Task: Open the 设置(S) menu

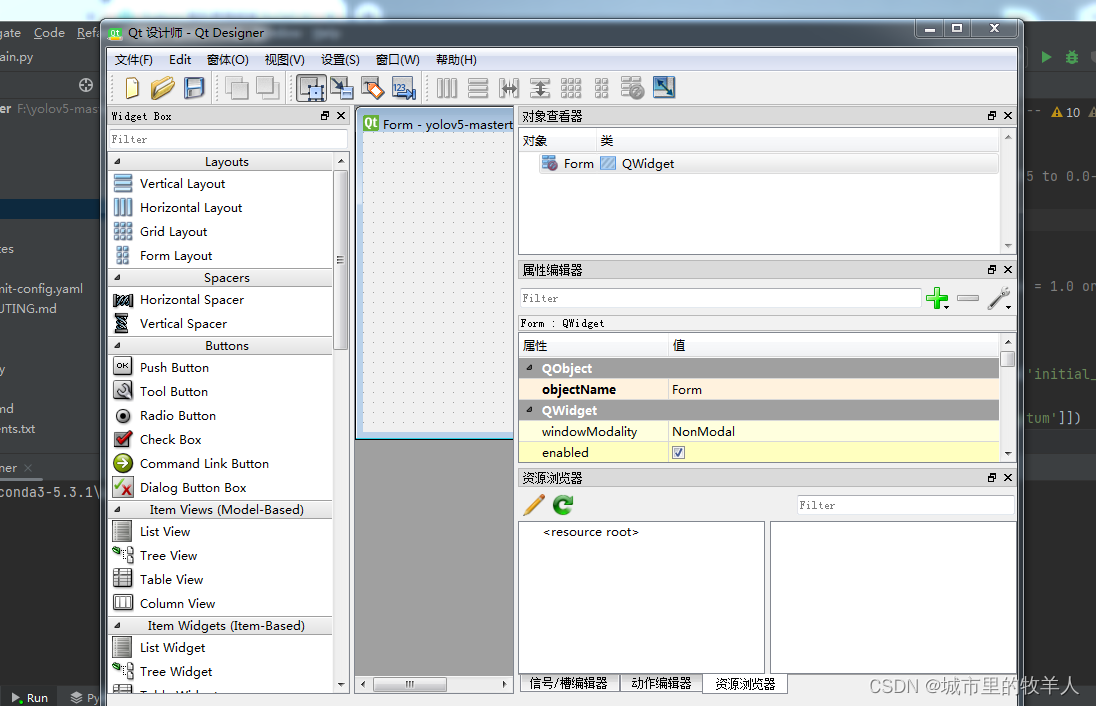Action: tap(340, 60)
